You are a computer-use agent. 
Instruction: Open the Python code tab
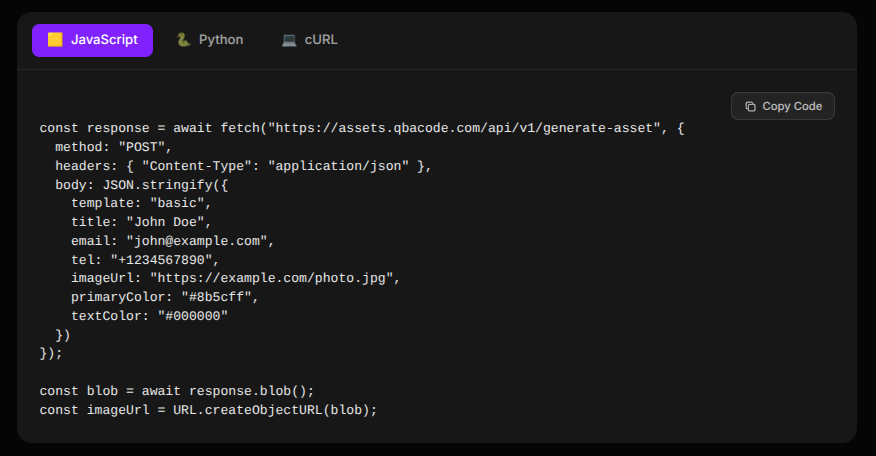[210, 40]
